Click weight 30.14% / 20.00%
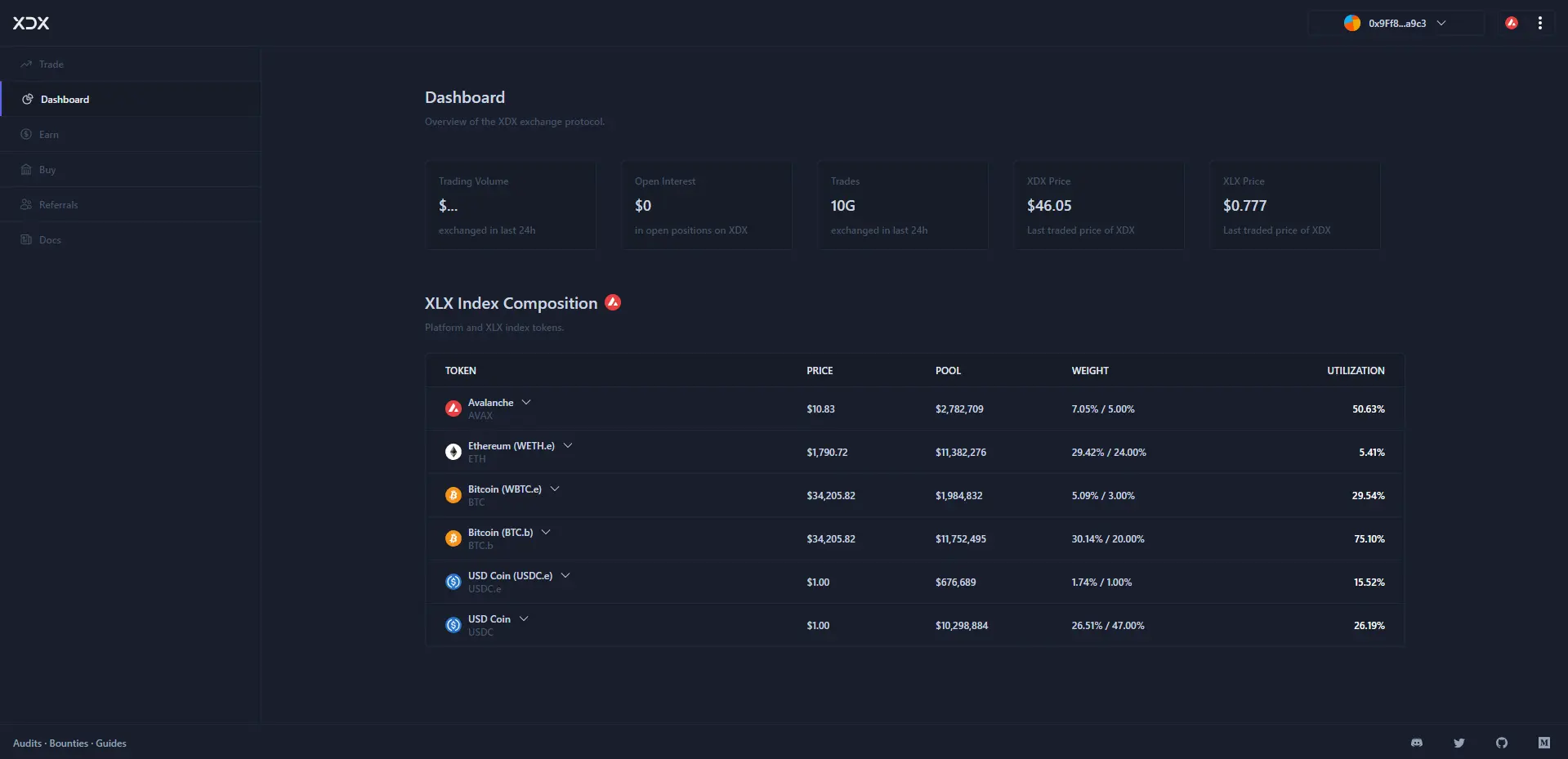 (x=1108, y=539)
